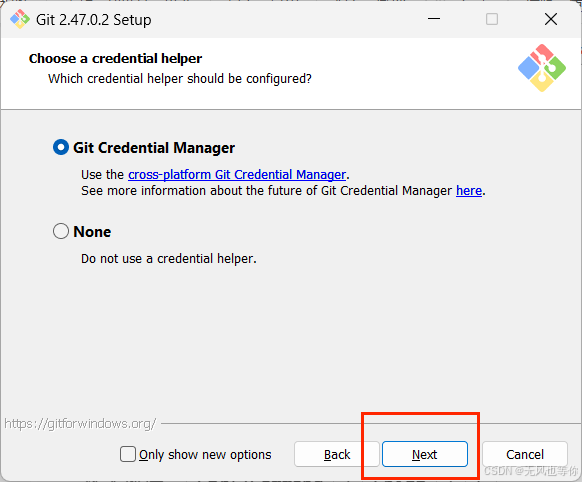Minimize the Git Setup window
This screenshot has width=582, height=482.
[434, 19]
